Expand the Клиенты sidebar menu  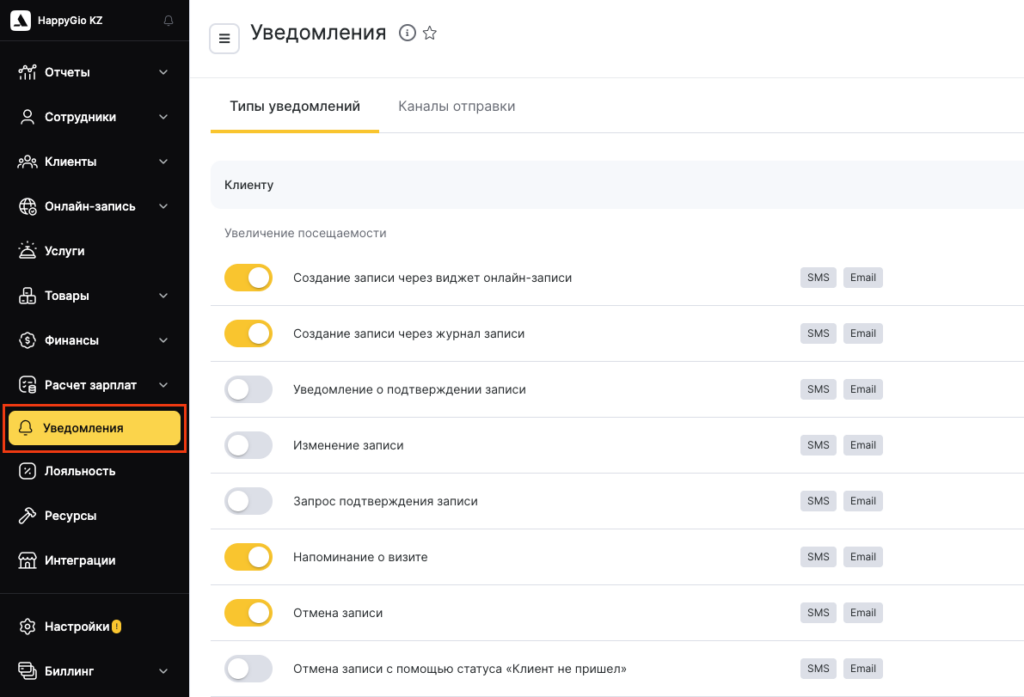(163, 162)
